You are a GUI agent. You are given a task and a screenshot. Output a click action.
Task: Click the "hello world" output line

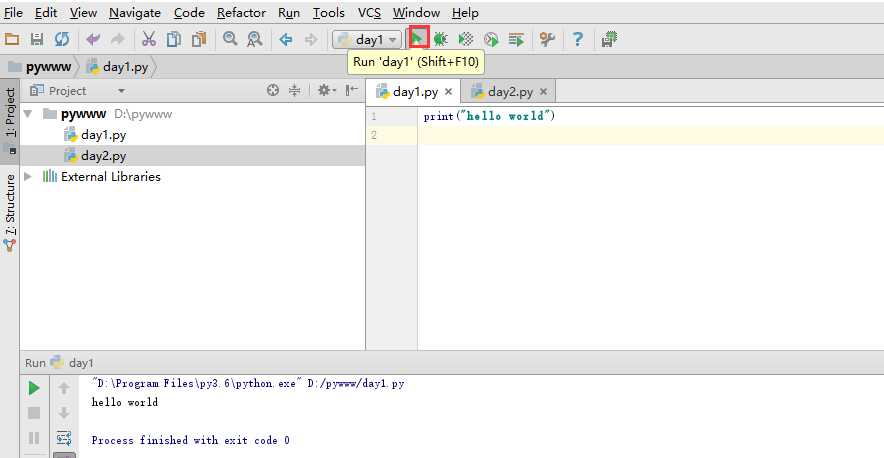point(125,402)
